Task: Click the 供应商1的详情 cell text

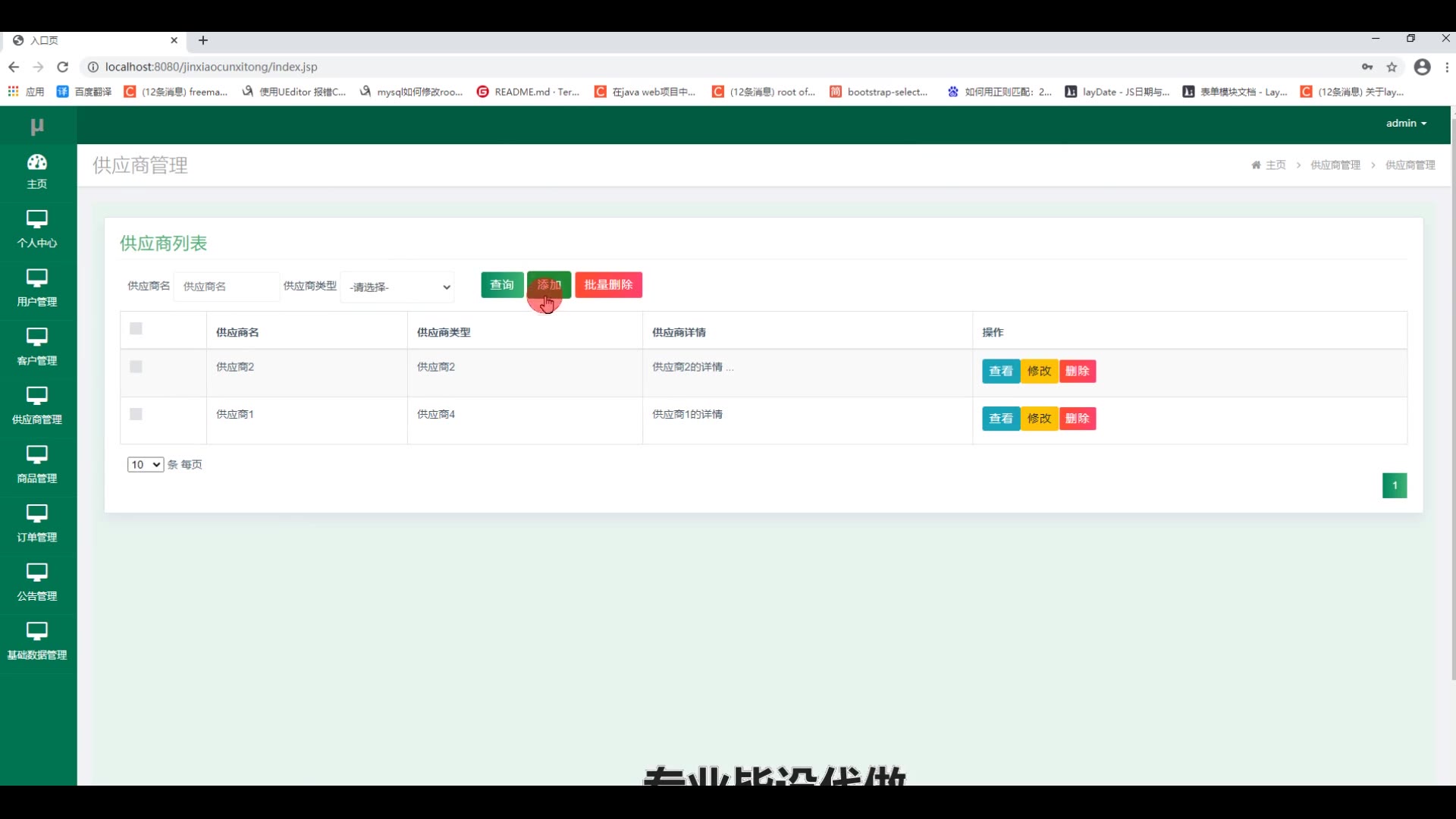Action: (x=687, y=414)
